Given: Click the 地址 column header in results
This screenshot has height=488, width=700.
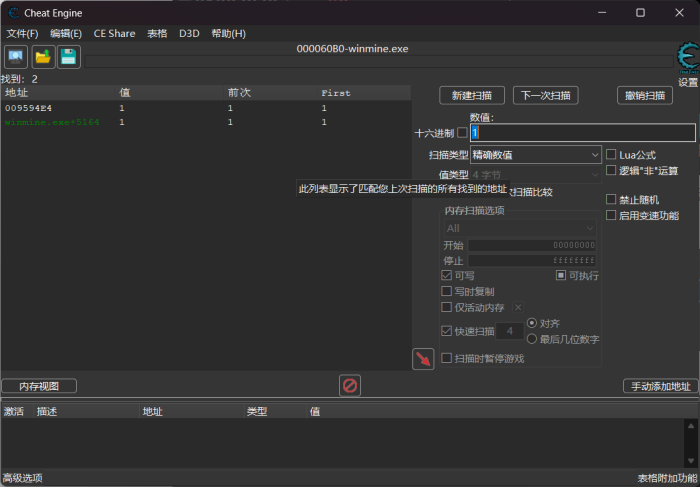Looking at the screenshot, I should tap(58, 93).
